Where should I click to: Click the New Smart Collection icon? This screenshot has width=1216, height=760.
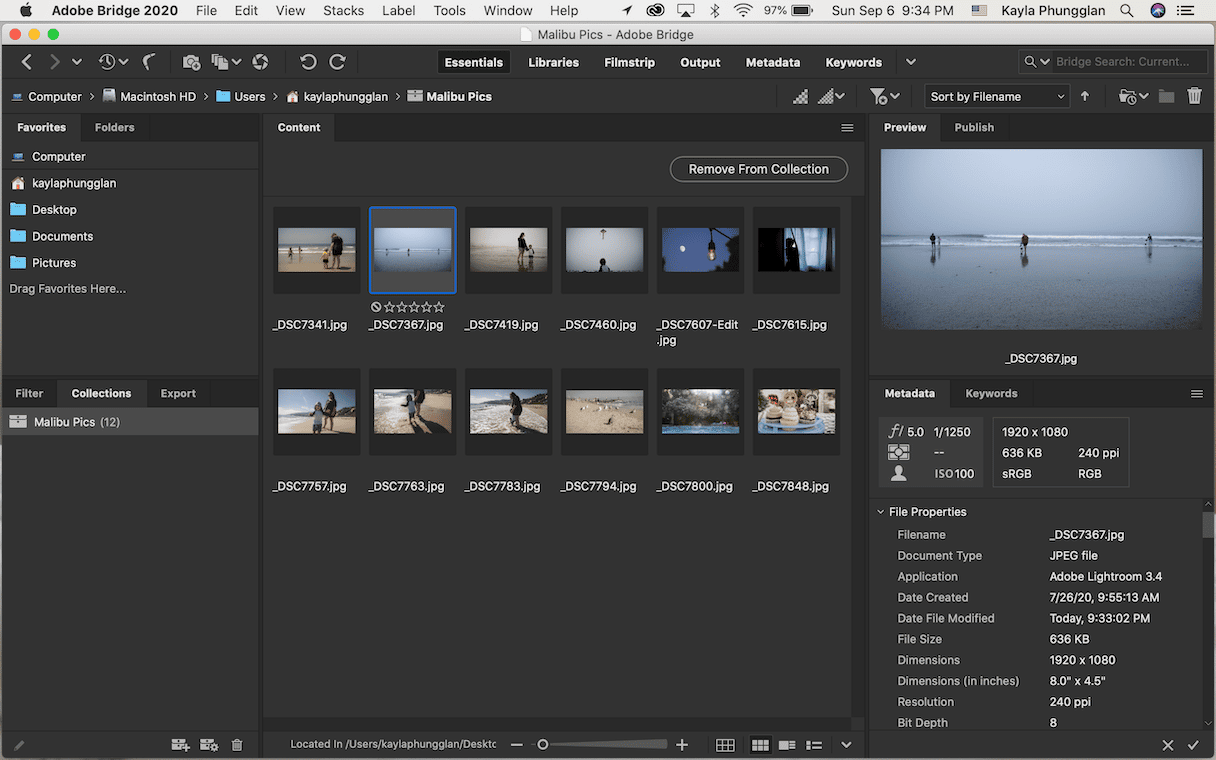[x=209, y=745]
